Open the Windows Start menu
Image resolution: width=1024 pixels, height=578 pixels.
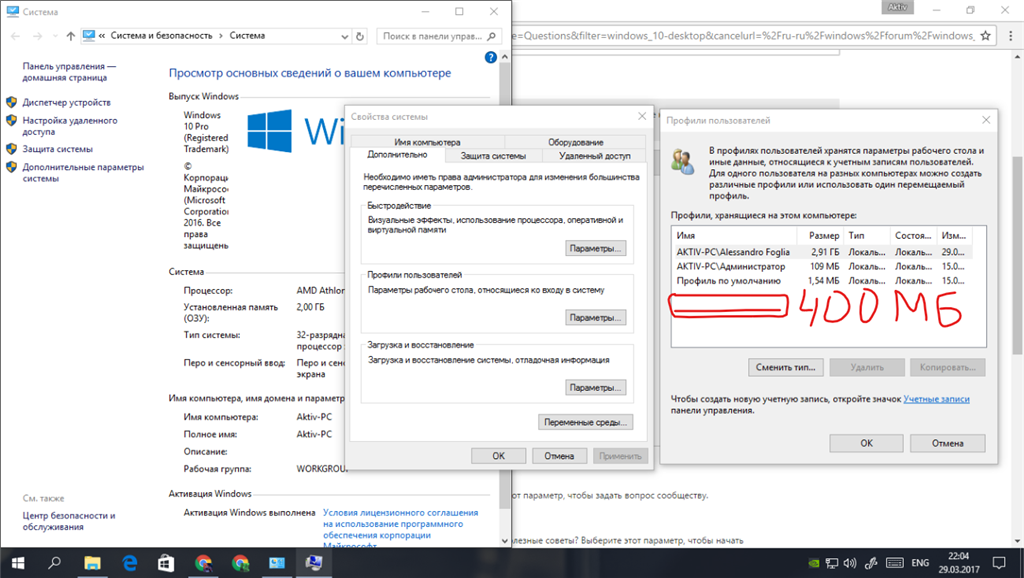pos(18,563)
